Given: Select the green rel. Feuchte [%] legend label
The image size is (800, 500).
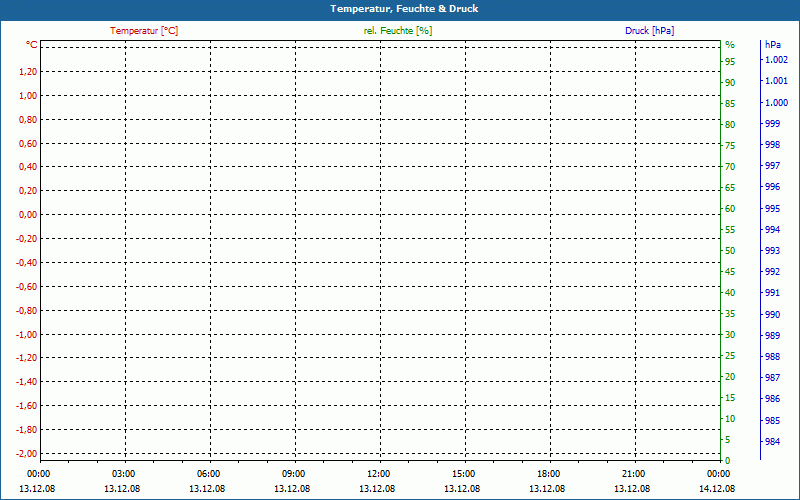Looking at the screenshot, I should [x=398, y=31].
